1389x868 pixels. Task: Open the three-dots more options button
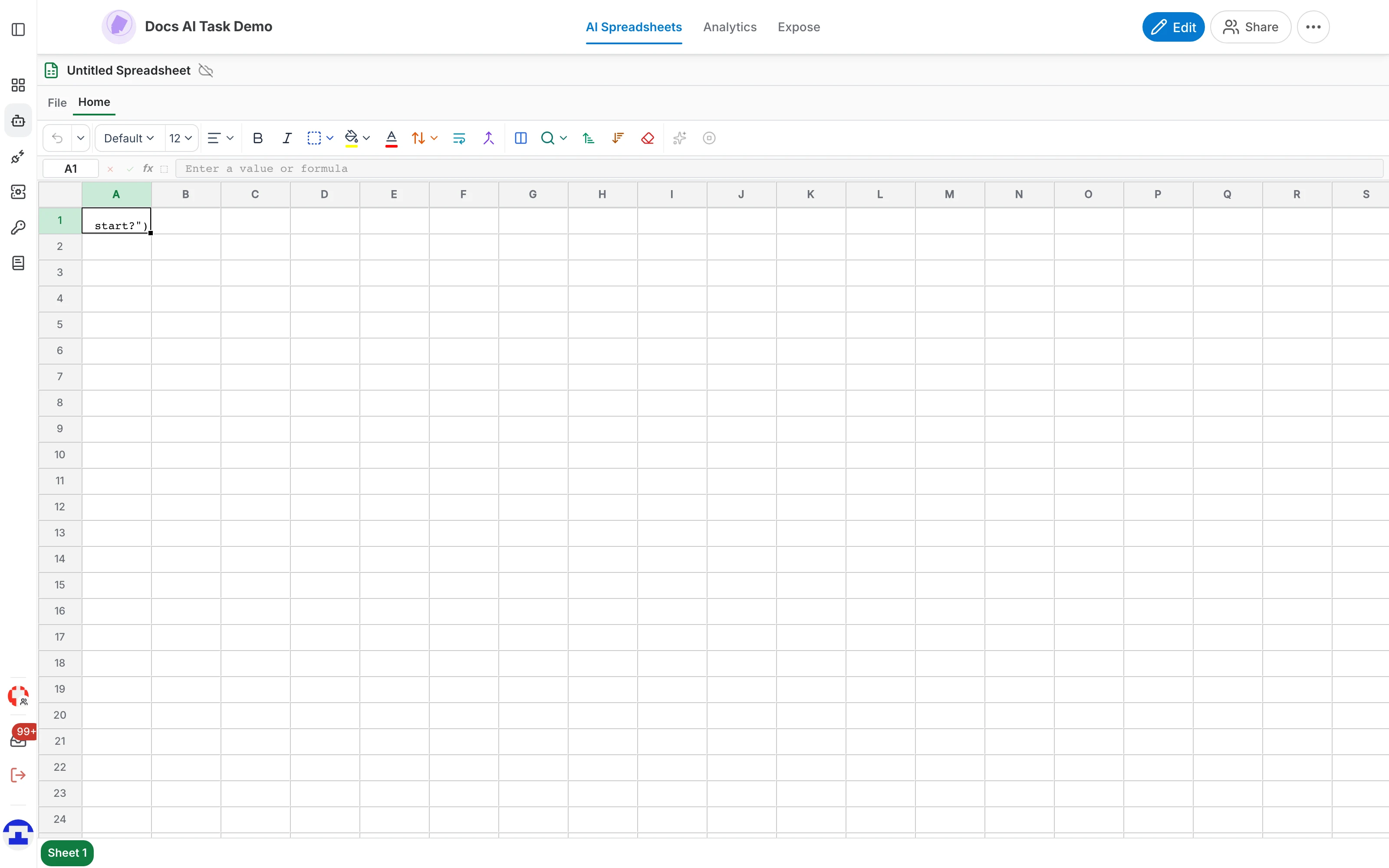(x=1313, y=27)
